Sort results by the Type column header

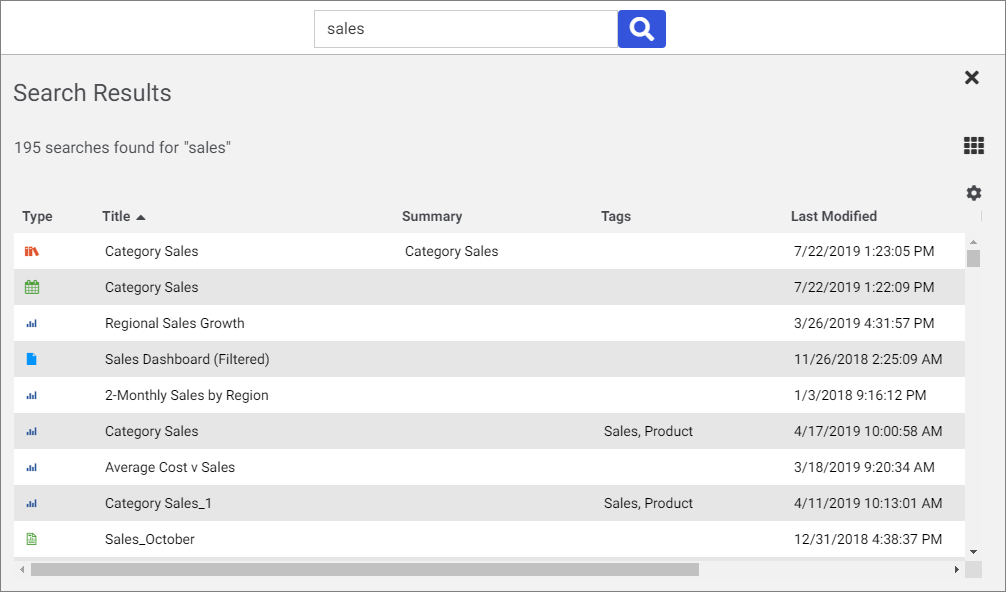point(37,216)
